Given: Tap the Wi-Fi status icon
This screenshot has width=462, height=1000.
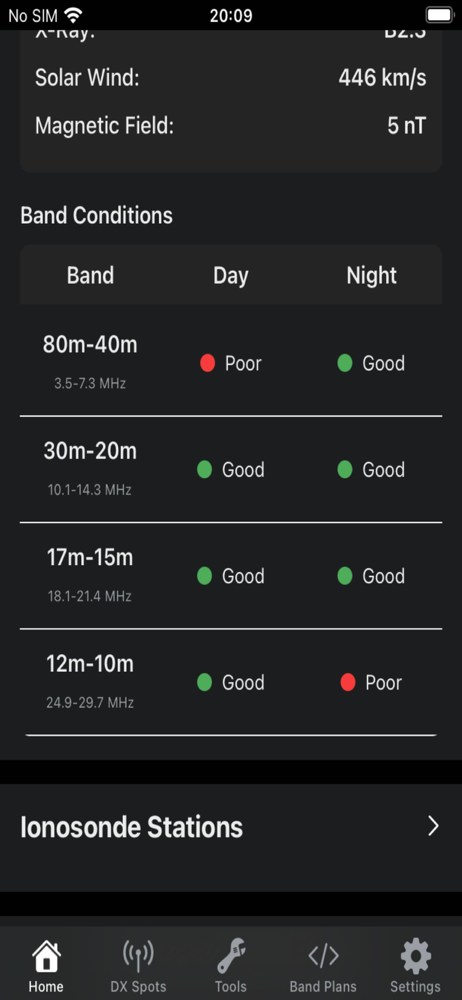Looking at the screenshot, I should point(73,15).
